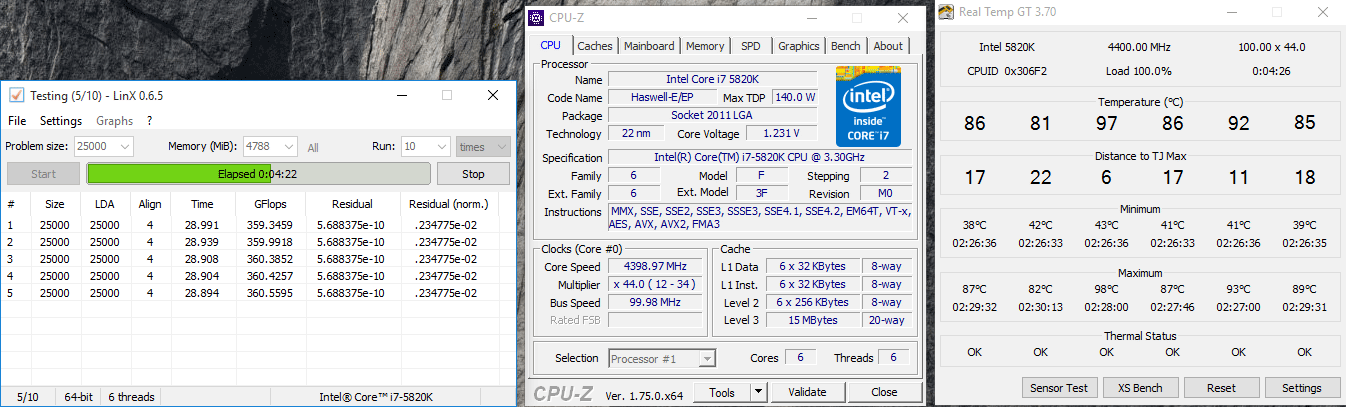This screenshot has width=1346, height=407.
Task: Click the Core Speed value 4398.97 MHz
Action: [x=655, y=267]
